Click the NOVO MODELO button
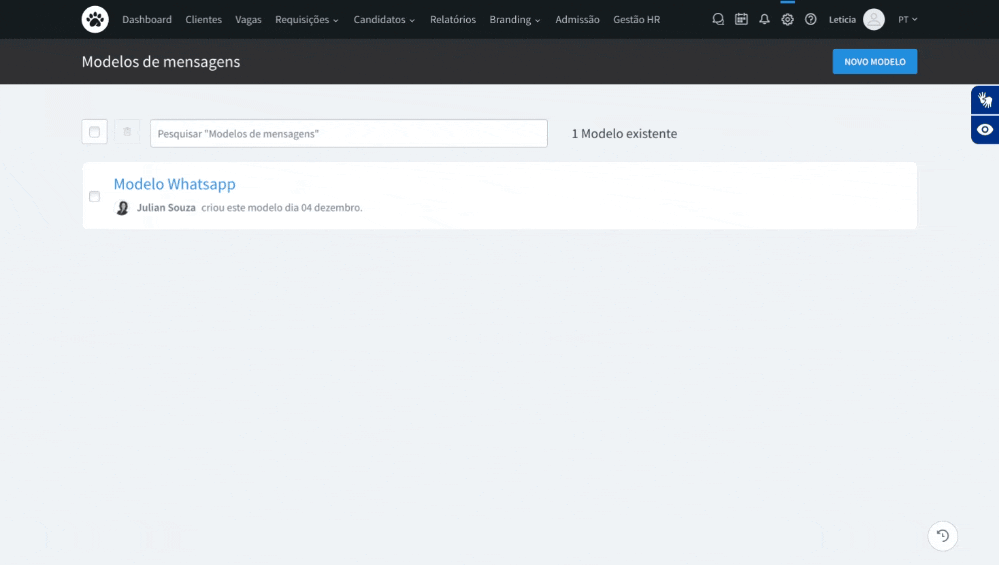 click(875, 62)
